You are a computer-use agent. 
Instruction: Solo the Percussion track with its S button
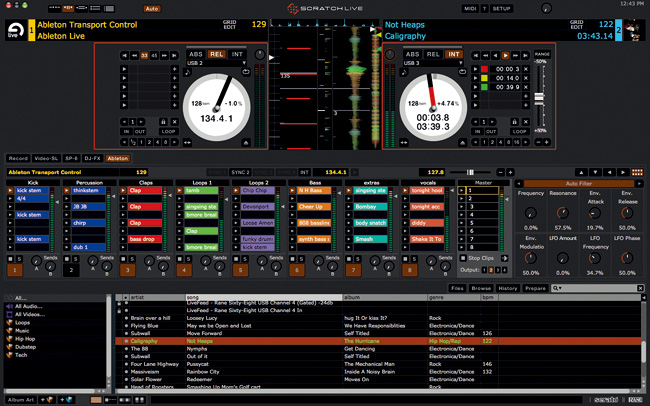tap(75, 259)
